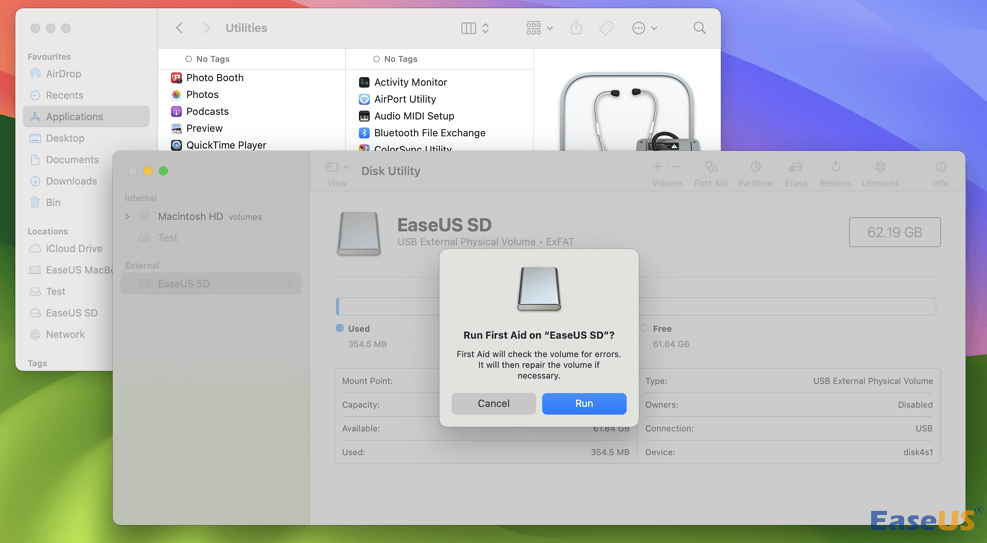Go back in Finder navigation
Screen dimensions: 987x543
(x=179, y=28)
